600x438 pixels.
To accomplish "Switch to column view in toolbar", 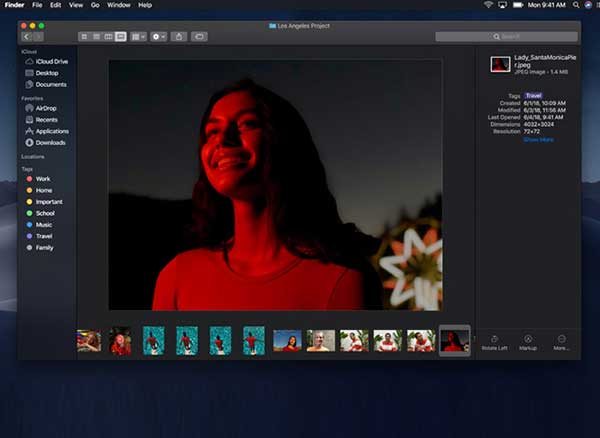I will point(108,37).
